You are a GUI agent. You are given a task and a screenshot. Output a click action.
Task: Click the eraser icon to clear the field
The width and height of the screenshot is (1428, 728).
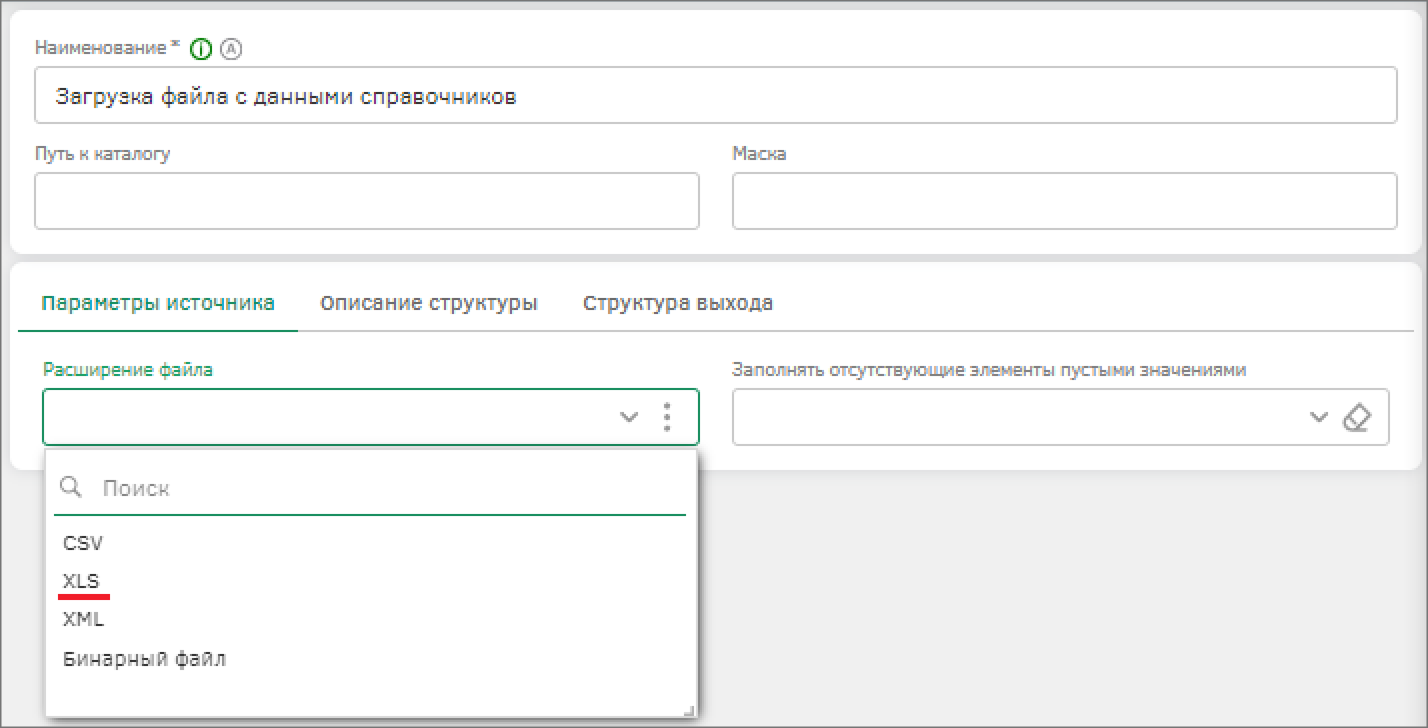click(1356, 417)
